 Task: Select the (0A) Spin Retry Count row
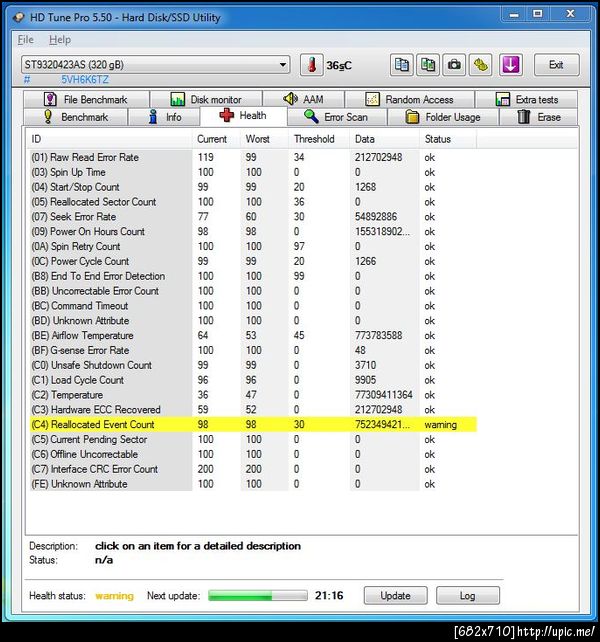(x=253, y=246)
